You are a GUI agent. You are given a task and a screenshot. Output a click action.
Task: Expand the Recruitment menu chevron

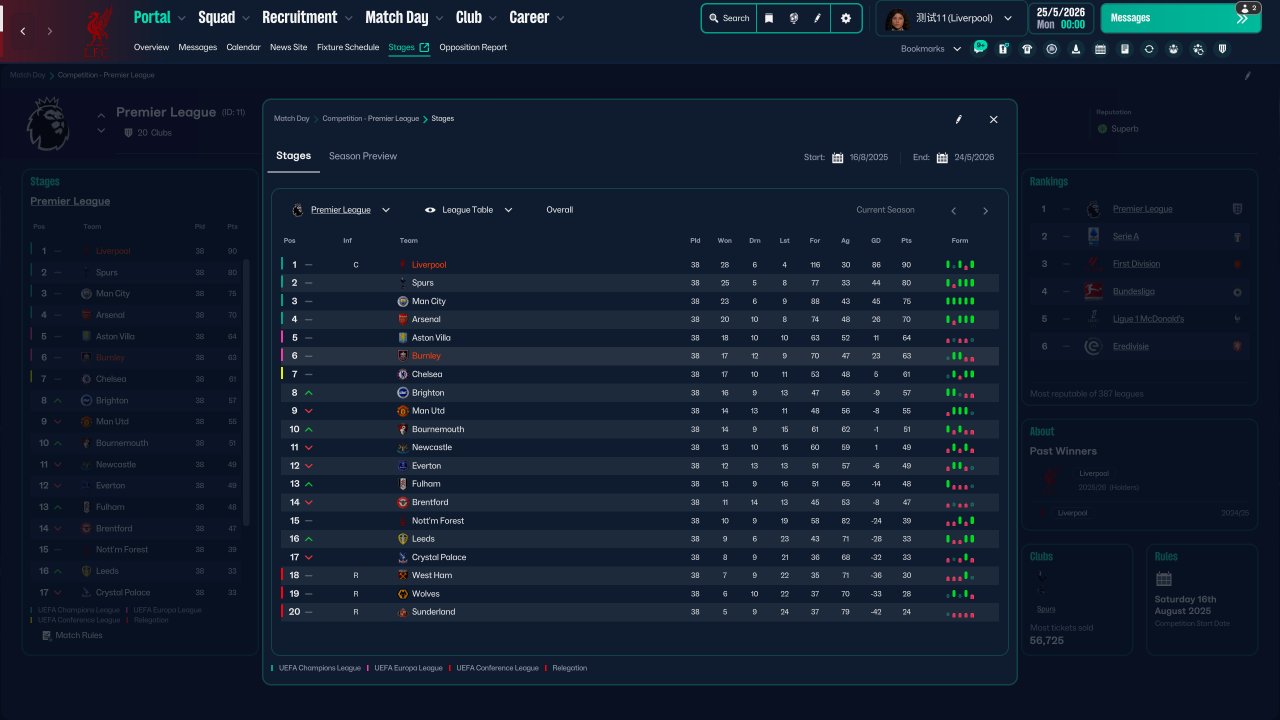[348, 18]
